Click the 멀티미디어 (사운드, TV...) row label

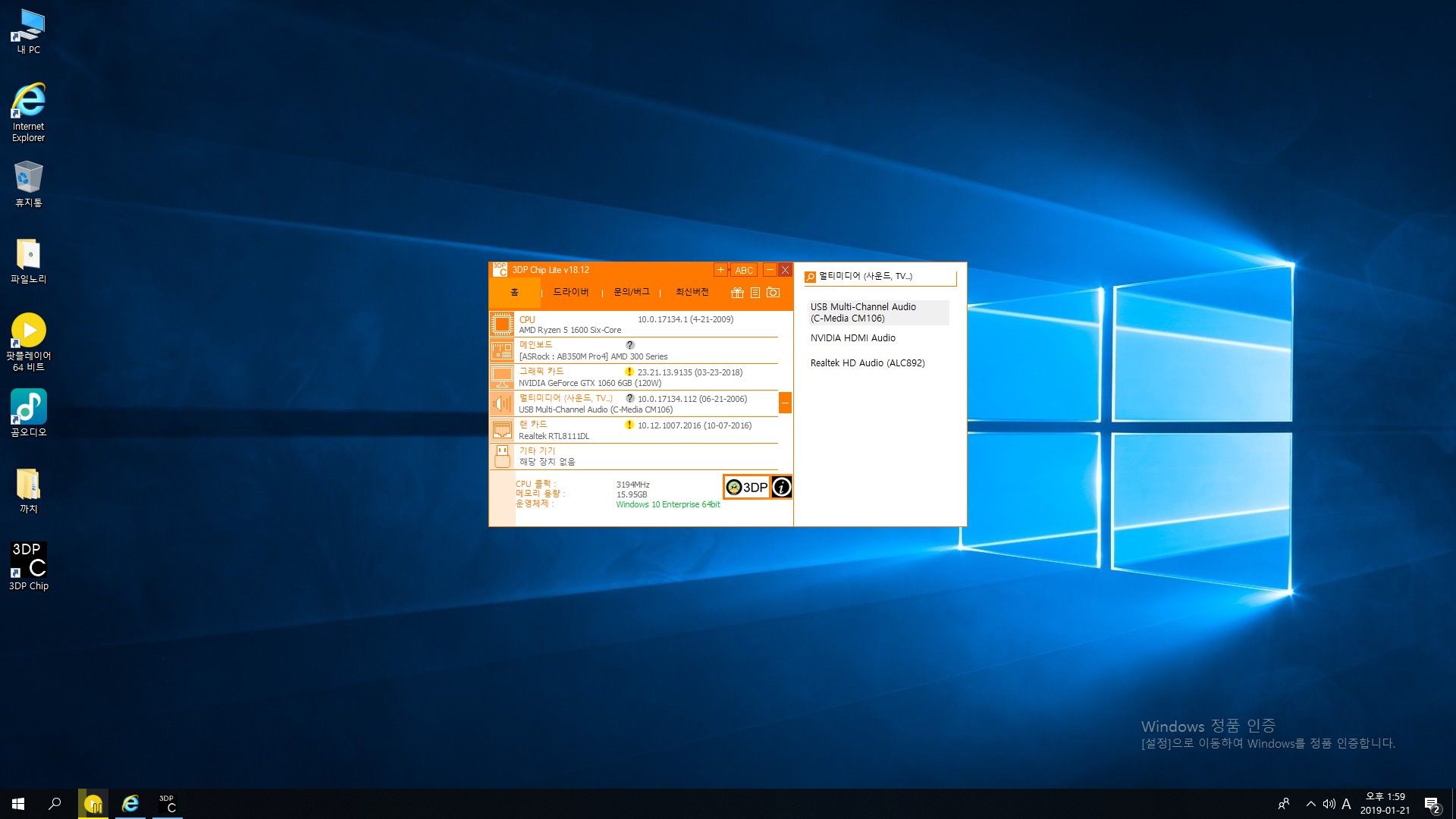pyautogui.click(x=566, y=398)
